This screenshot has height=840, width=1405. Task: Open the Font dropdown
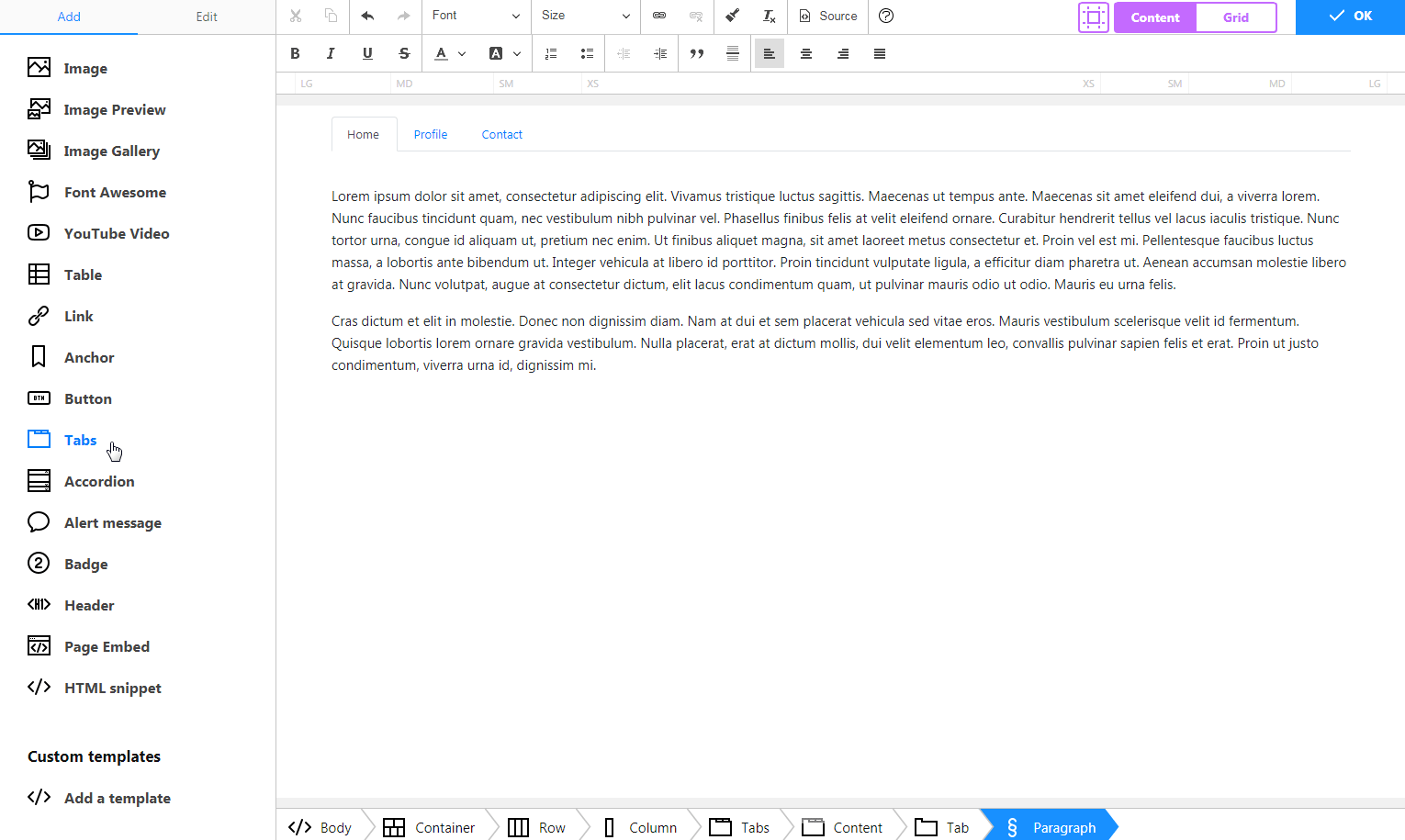click(476, 16)
